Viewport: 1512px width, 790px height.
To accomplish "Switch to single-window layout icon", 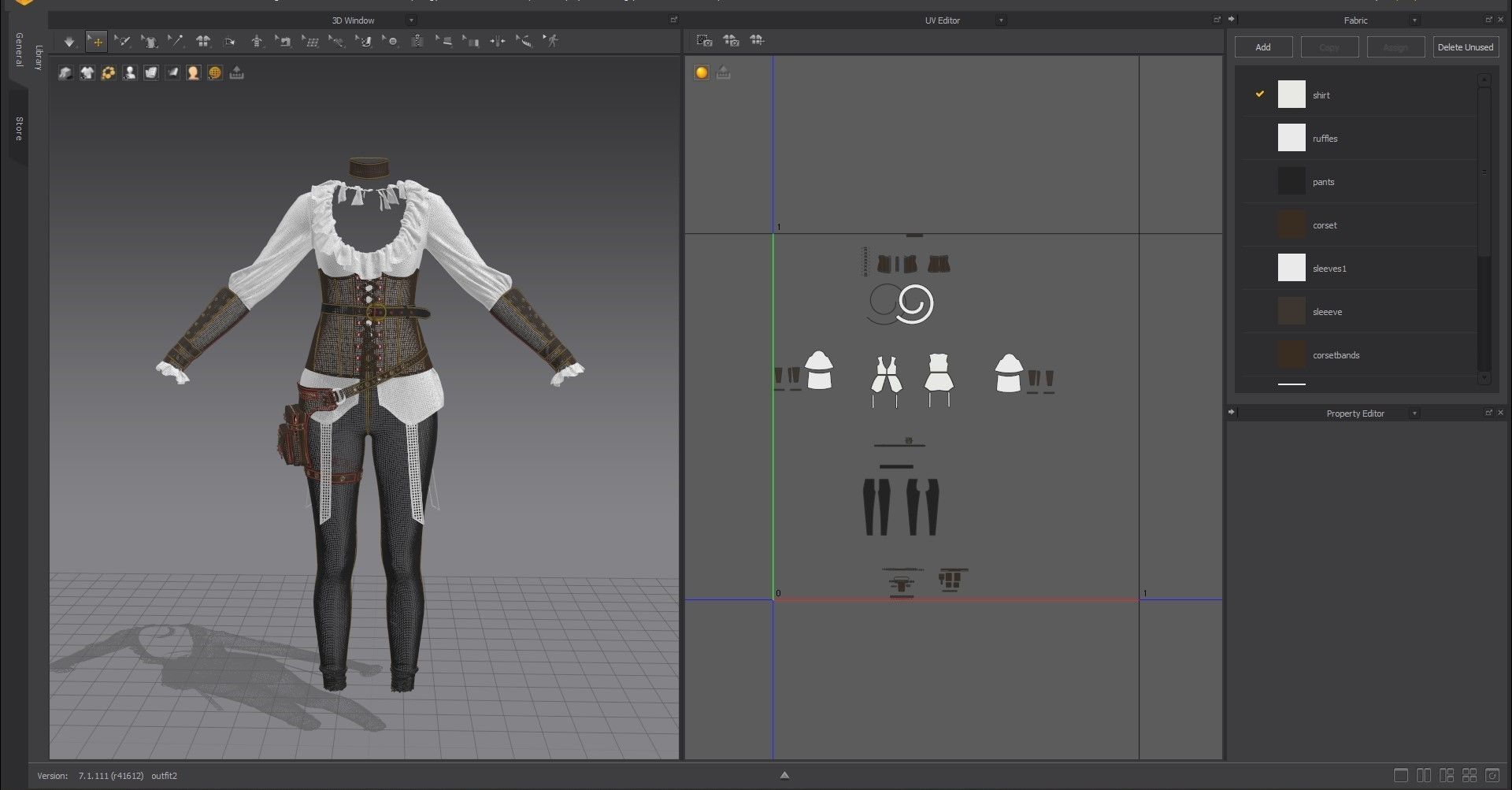I will [x=1401, y=776].
